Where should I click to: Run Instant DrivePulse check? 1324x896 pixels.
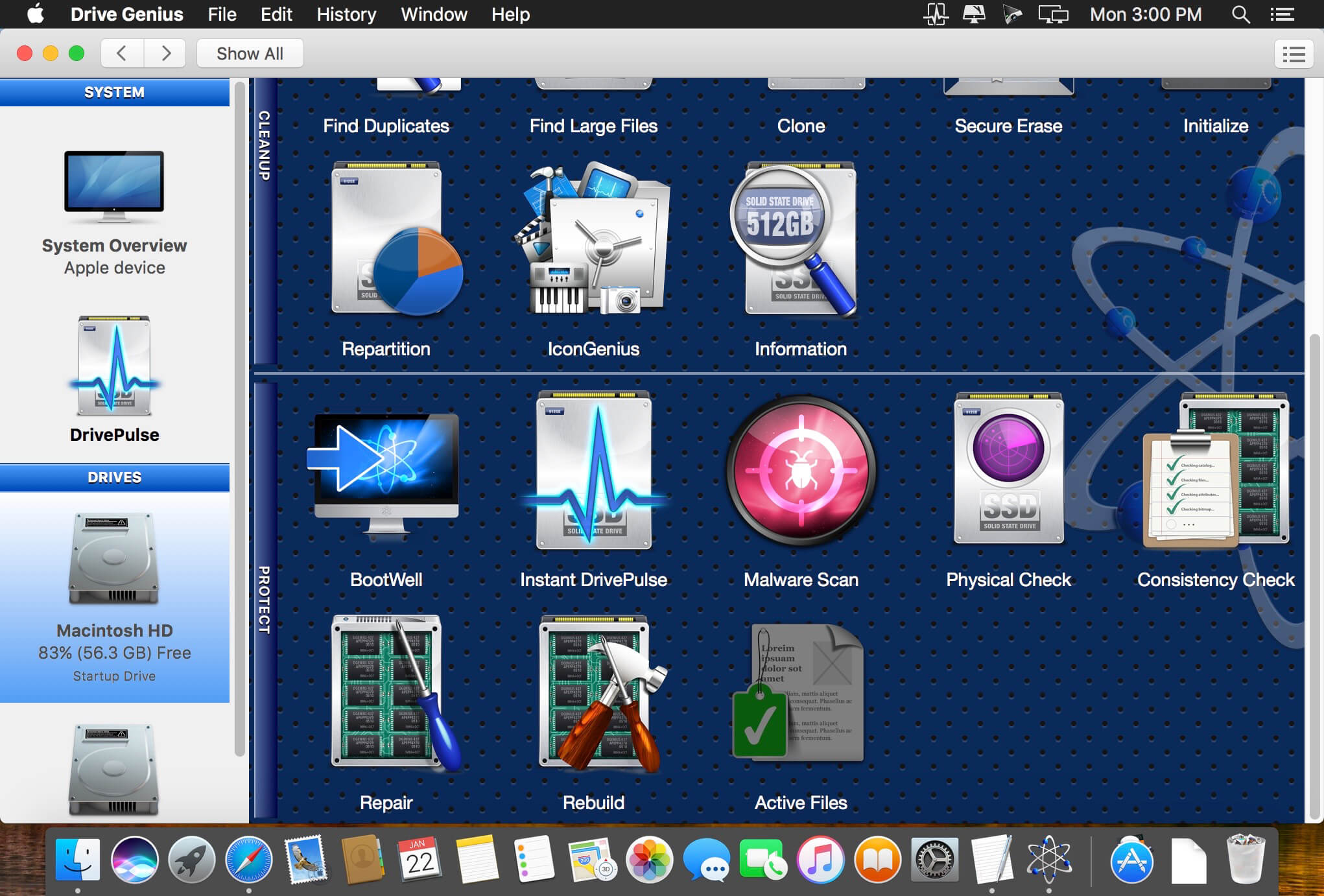click(x=593, y=491)
